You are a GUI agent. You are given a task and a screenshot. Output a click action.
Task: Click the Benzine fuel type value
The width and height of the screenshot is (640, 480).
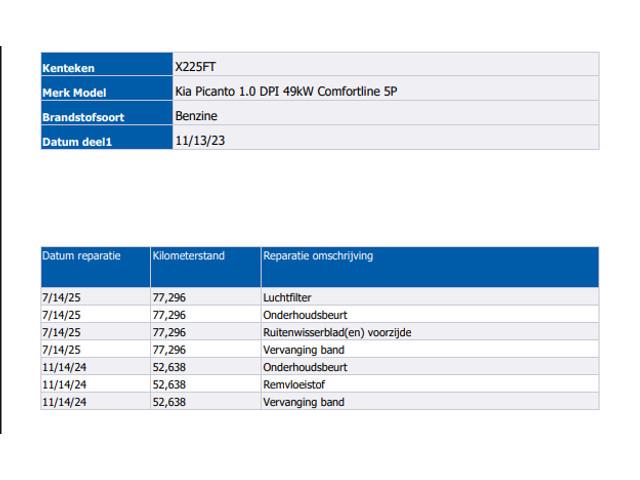pyautogui.click(x=196, y=116)
